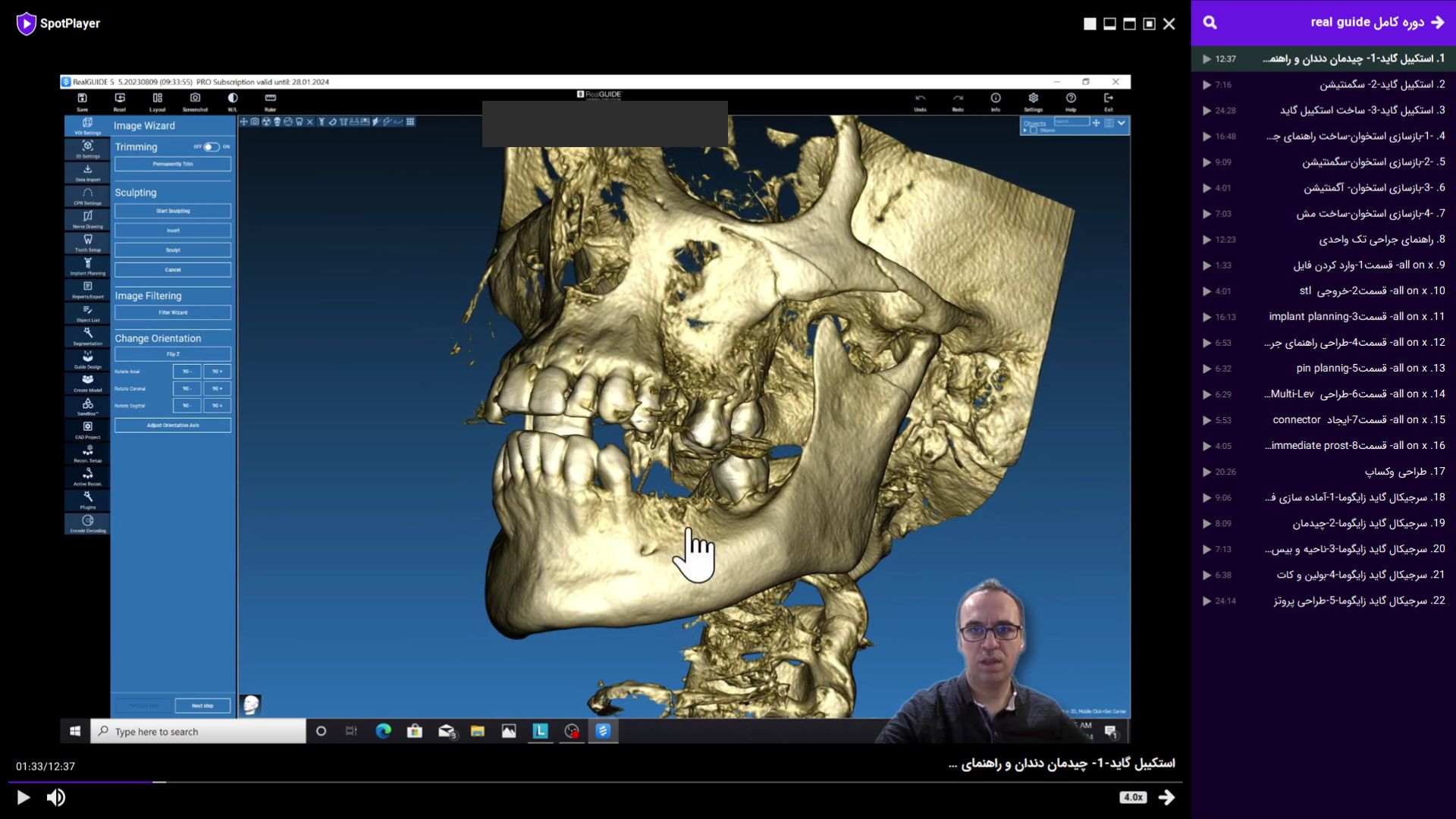The width and height of the screenshot is (1456, 819).
Task: Expand the Objects tree arrow
Action: point(1025,130)
